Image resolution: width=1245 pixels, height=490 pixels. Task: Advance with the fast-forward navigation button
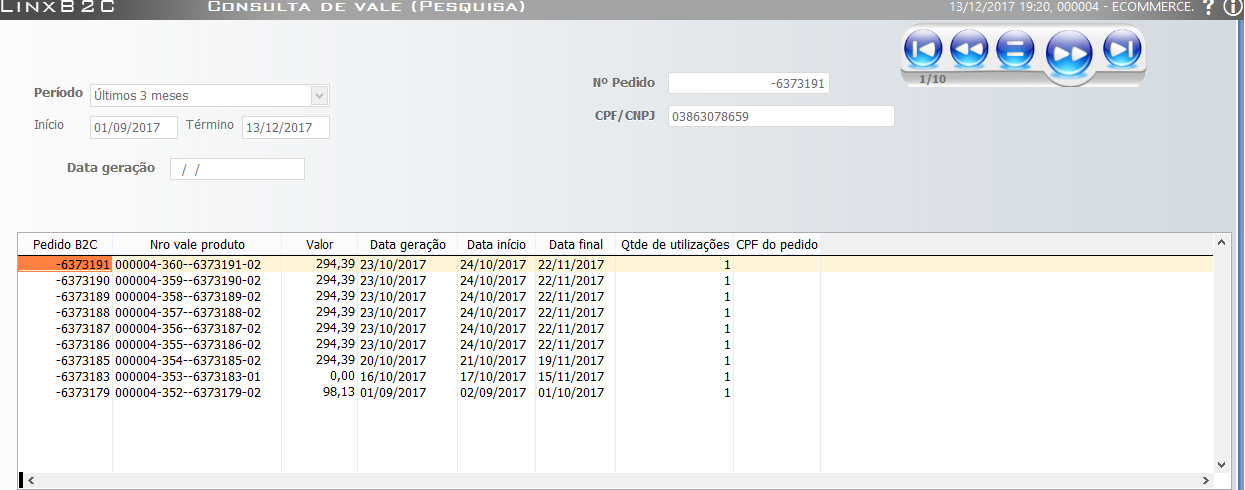[1069, 54]
